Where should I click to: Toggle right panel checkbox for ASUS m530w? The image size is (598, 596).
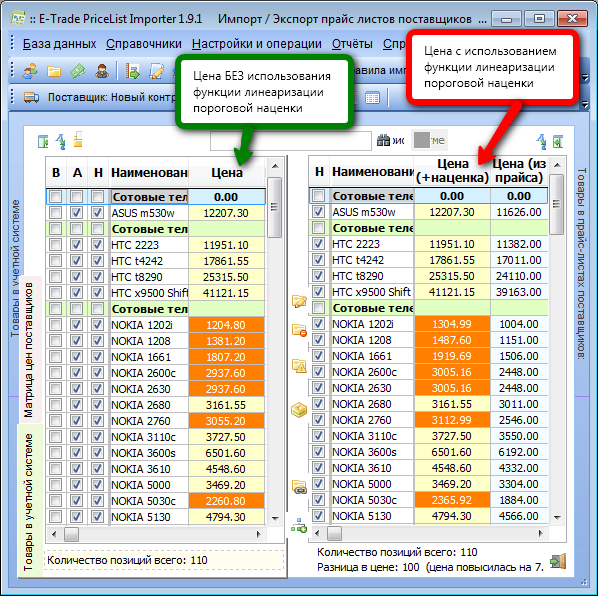(x=318, y=211)
